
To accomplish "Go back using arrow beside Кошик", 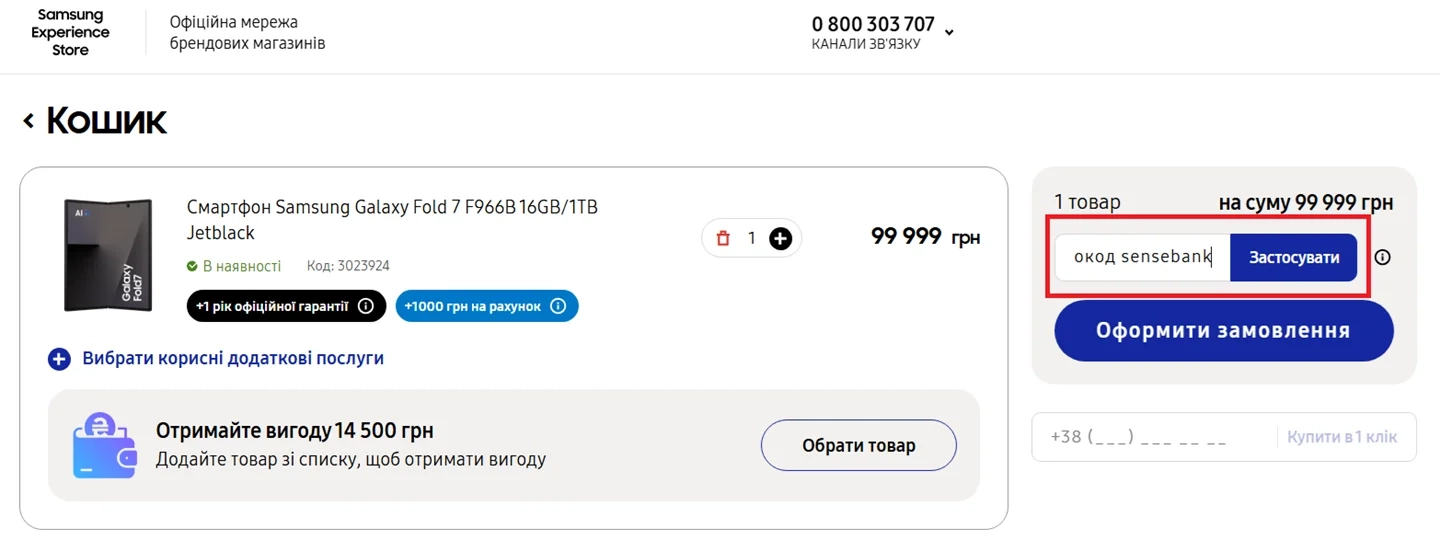I will 29,121.
